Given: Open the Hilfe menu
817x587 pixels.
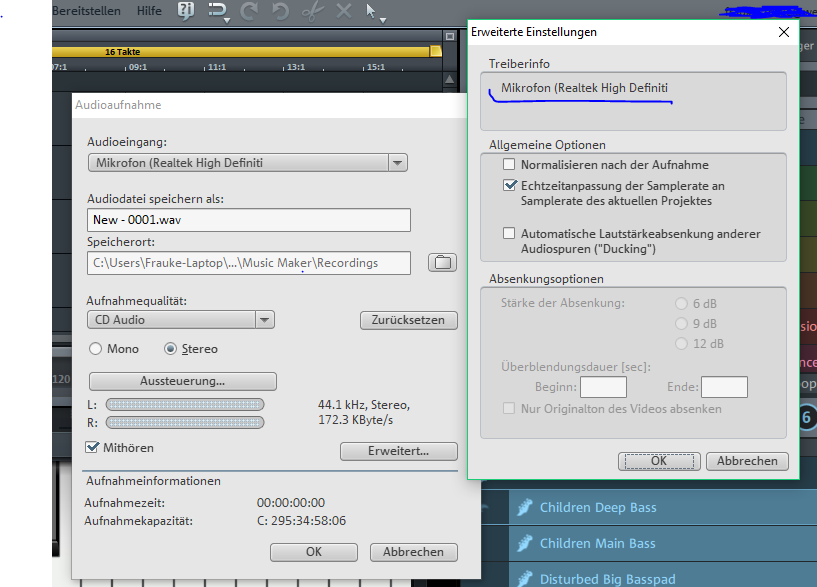Looking at the screenshot, I should point(149,11).
